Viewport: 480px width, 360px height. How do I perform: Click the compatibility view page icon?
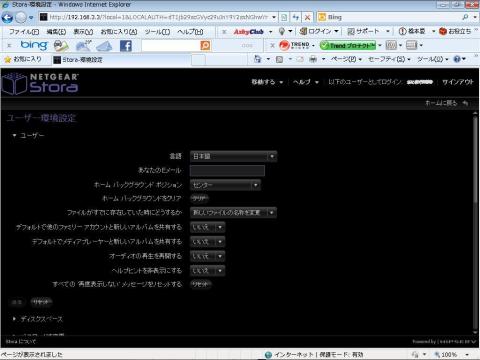284,17
